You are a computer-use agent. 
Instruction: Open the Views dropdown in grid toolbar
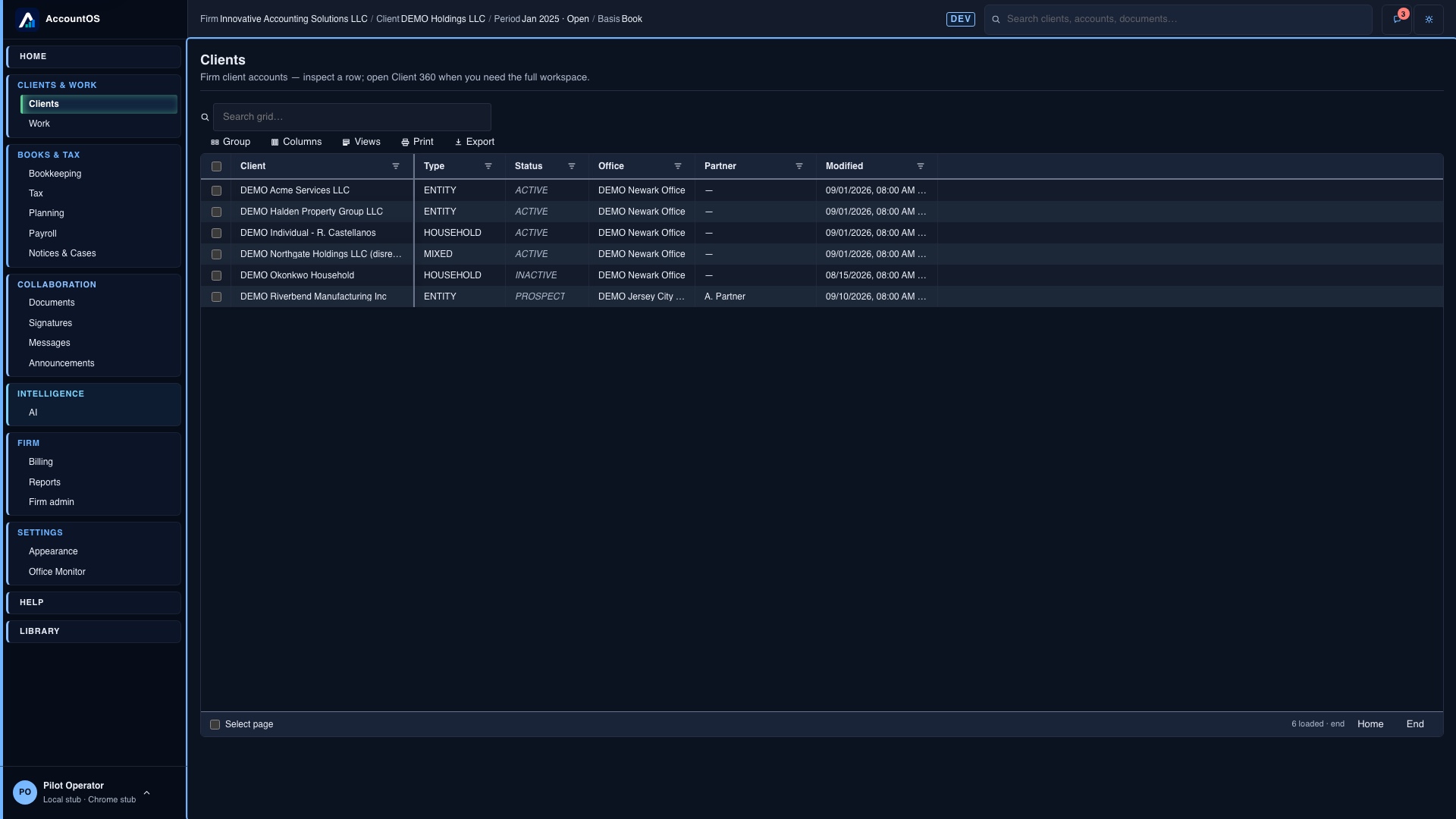tap(361, 142)
